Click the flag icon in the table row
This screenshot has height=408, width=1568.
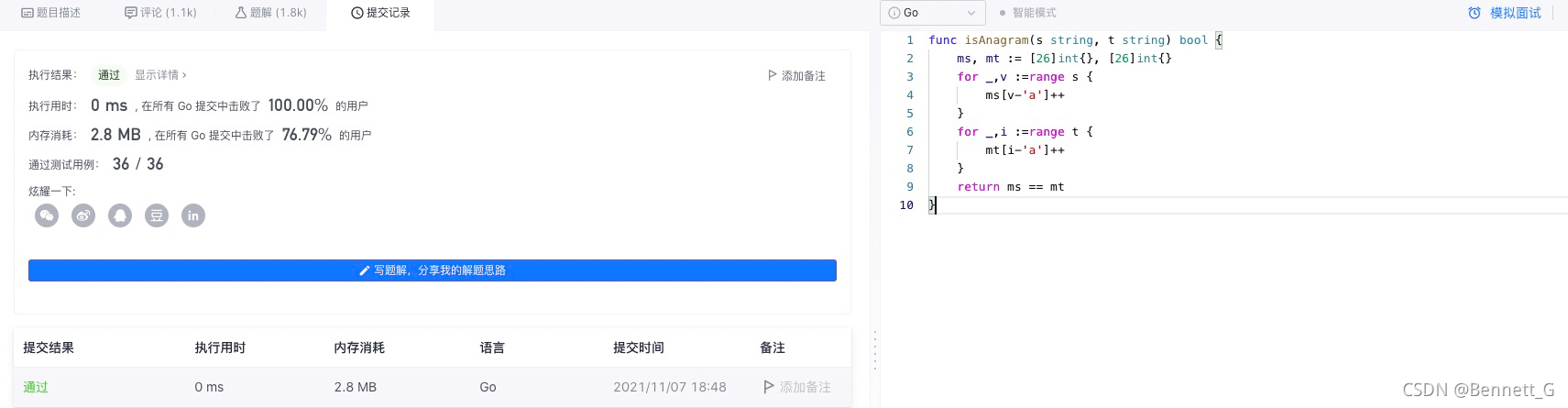coord(769,387)
